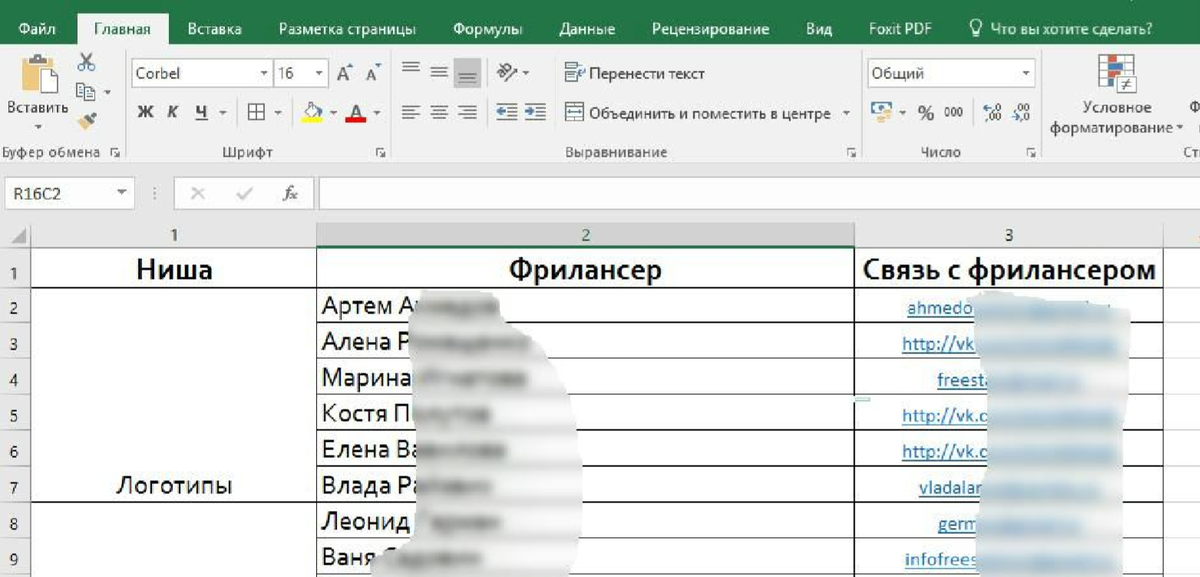Switch to the Рецензирование tab

710,29
